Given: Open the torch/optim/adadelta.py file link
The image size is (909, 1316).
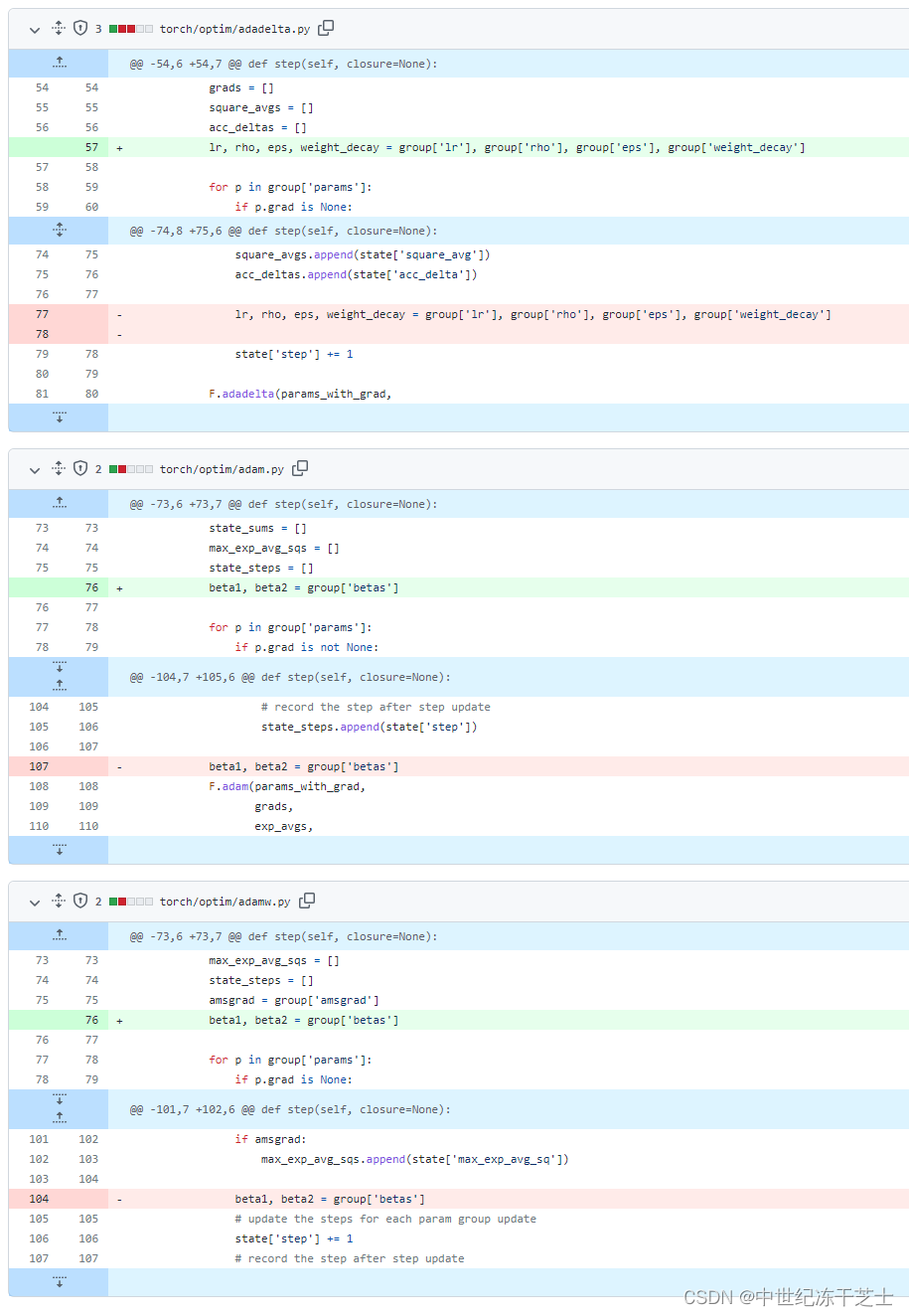Looking at the screenshot, I should tap(234, 30).
